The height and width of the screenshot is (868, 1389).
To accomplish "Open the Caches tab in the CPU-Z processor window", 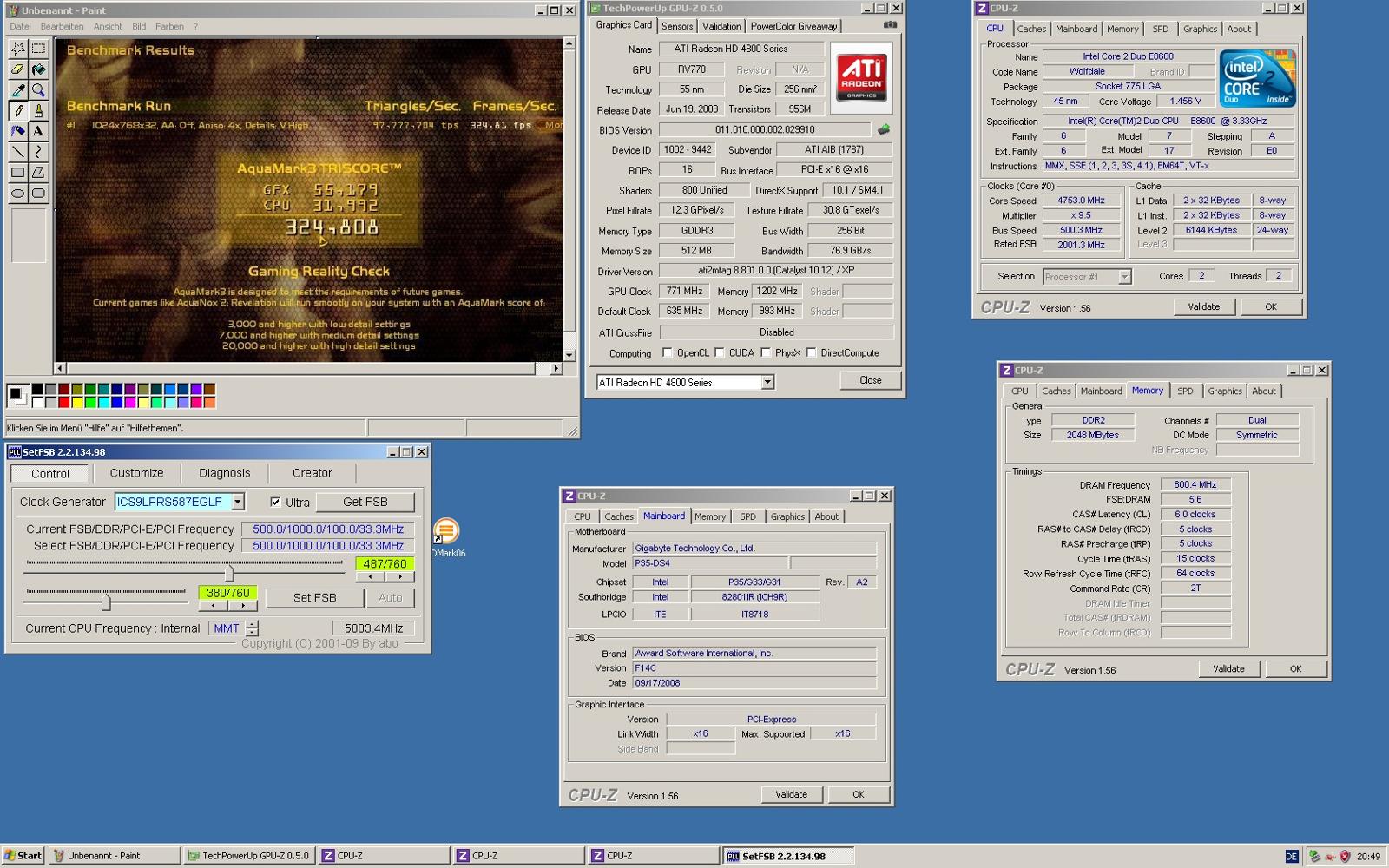I will click(1031, 29).
